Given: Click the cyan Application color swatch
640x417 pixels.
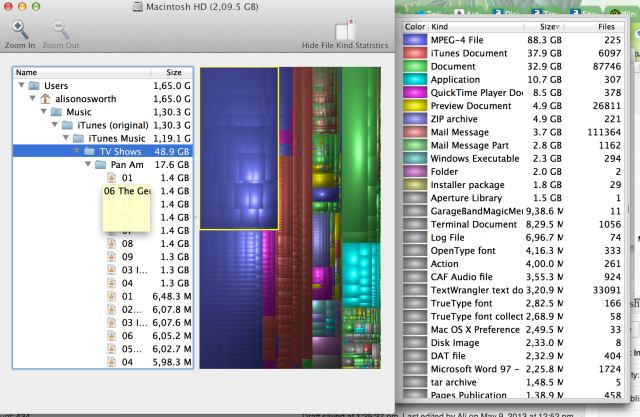Looking at the screenshot, I should 415,79.
